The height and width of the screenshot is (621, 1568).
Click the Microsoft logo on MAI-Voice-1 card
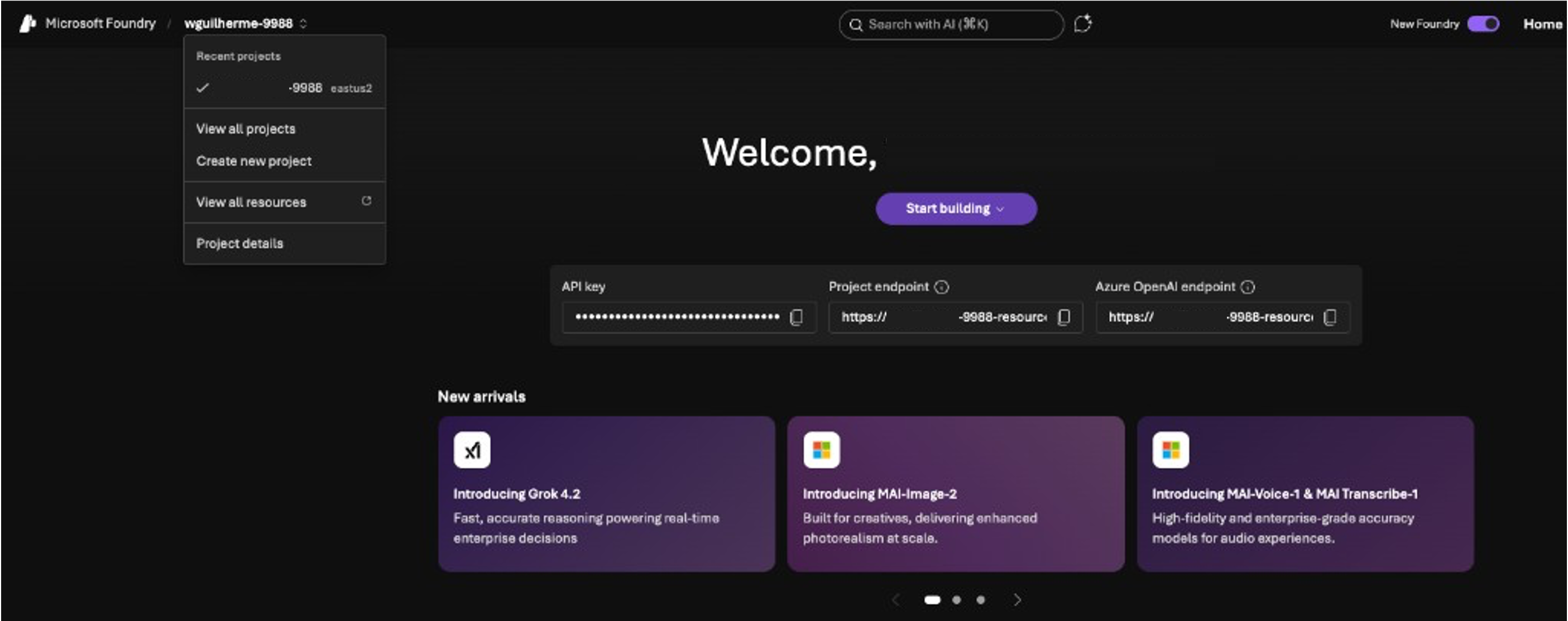1170,450
